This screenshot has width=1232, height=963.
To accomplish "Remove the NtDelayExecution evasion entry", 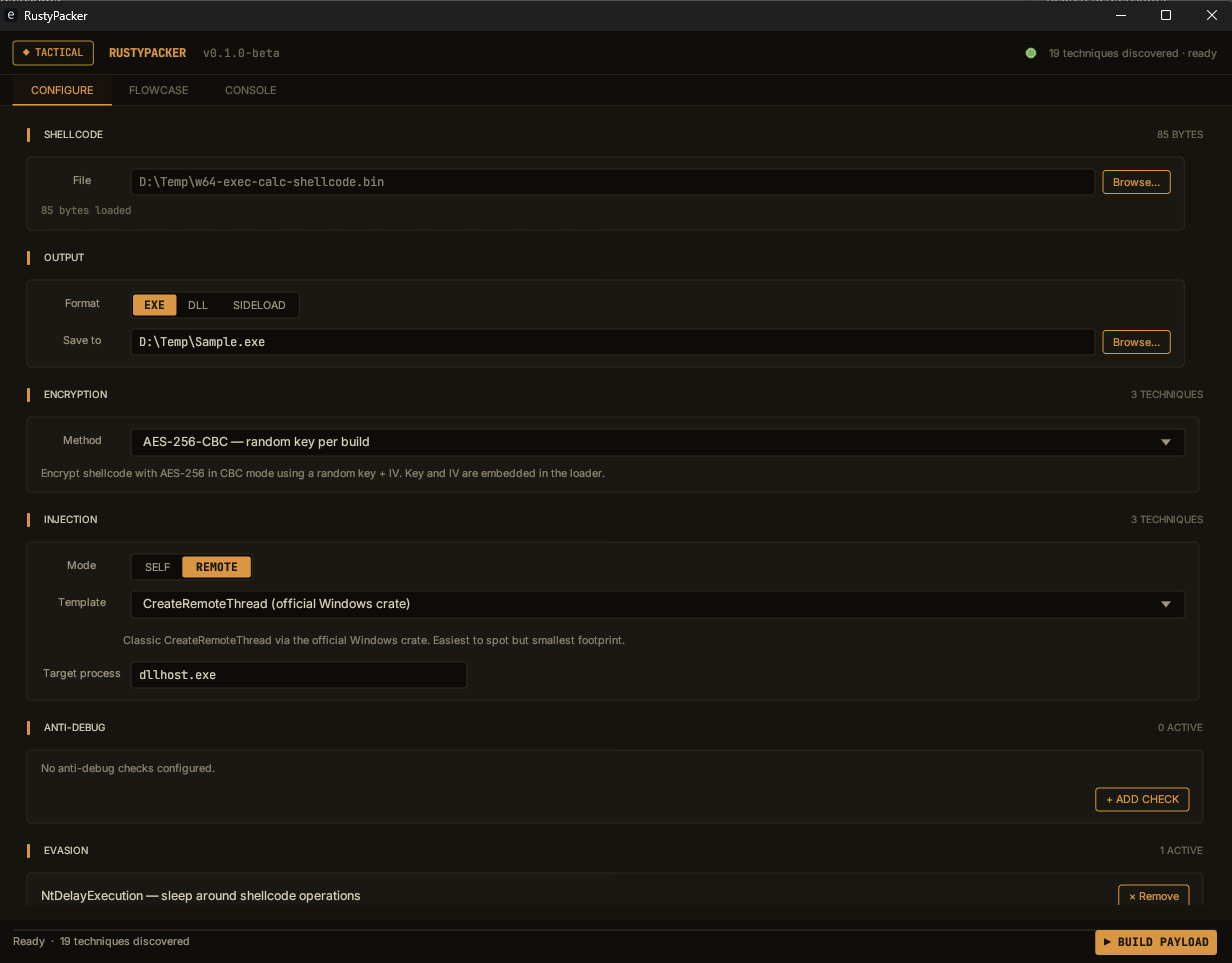I will [1153, 896].
